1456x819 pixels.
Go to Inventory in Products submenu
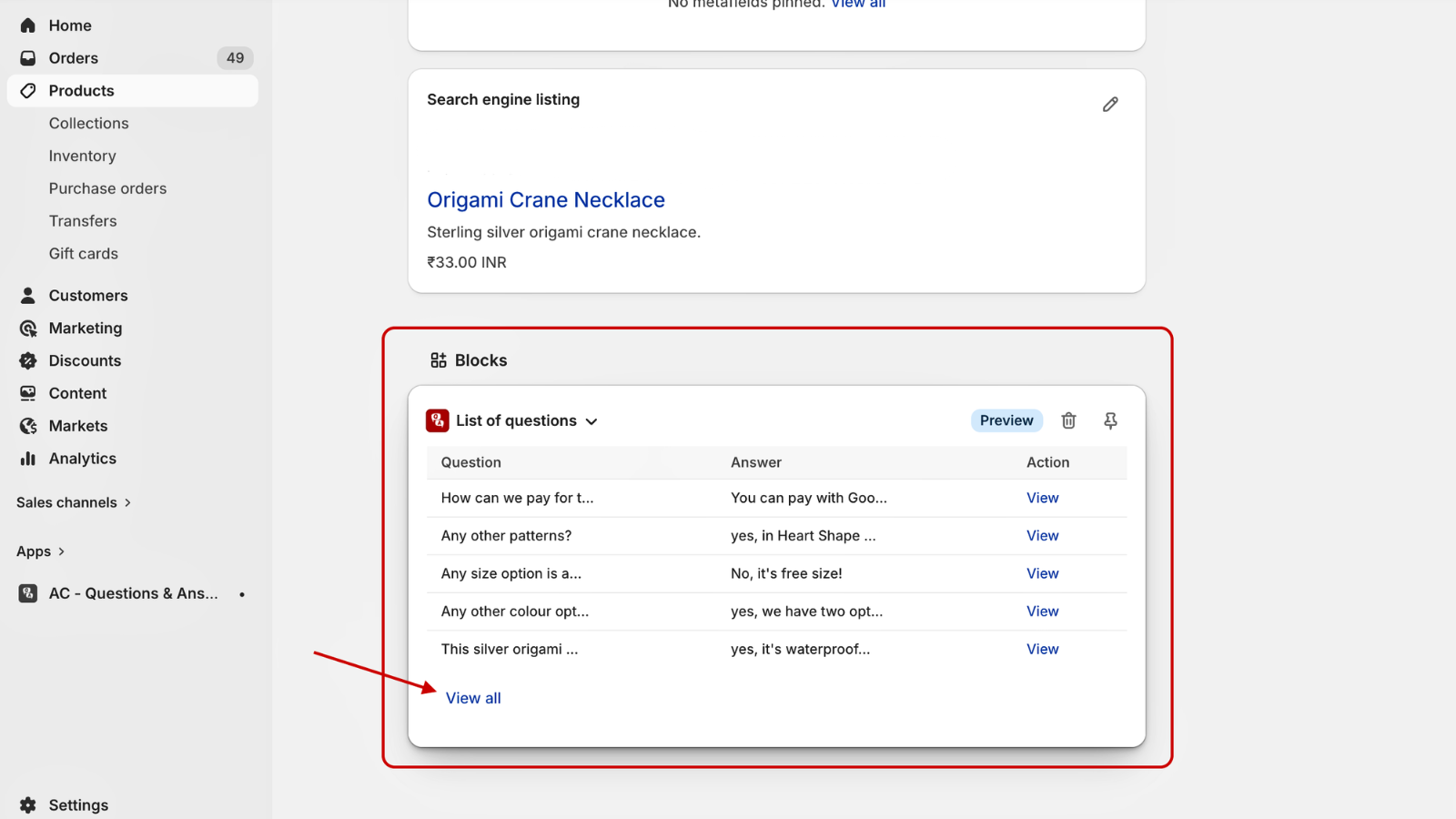click(x=83, y=157)
